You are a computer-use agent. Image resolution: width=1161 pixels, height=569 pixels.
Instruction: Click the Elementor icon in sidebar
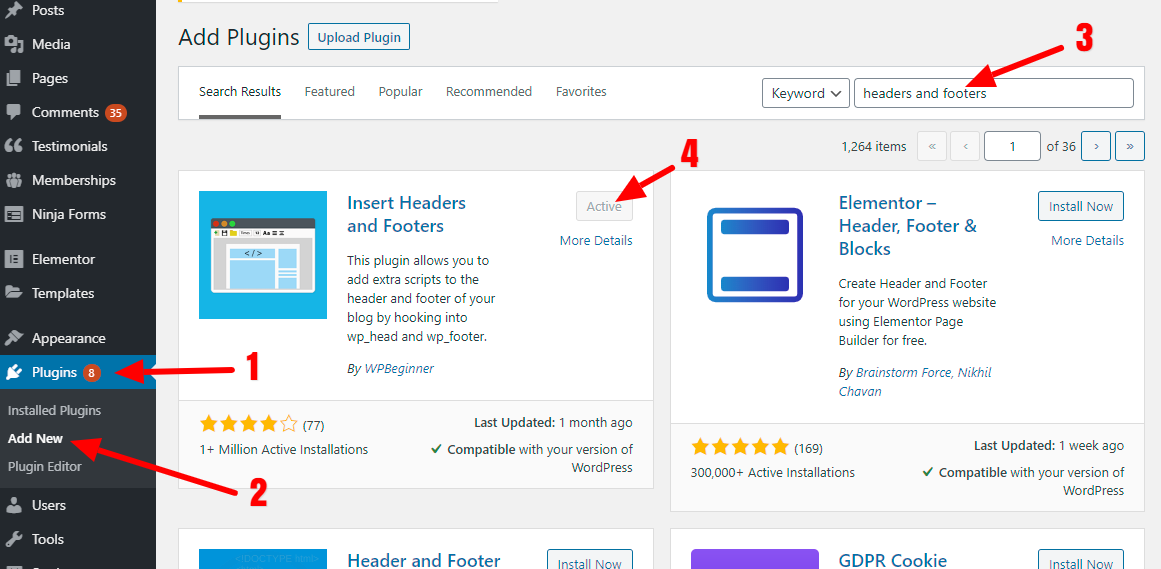coord(14,259)
